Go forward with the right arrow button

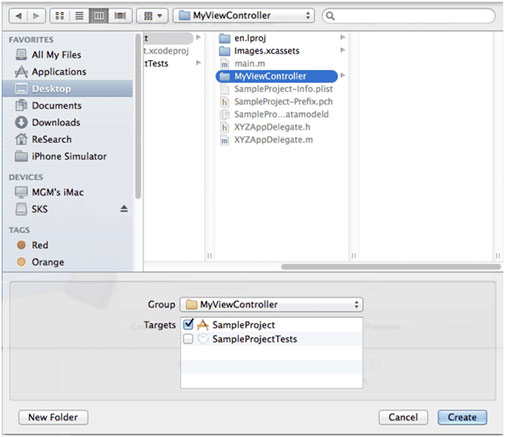36,16
